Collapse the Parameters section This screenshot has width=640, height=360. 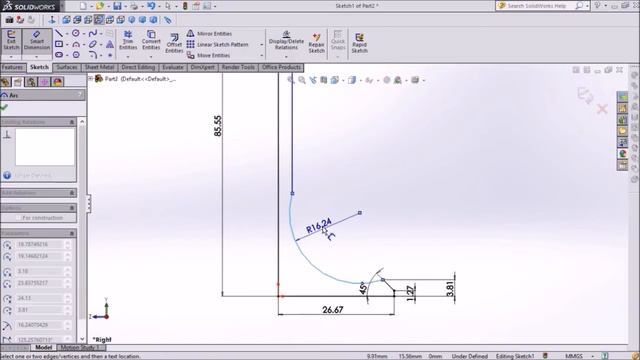[72, 233]
